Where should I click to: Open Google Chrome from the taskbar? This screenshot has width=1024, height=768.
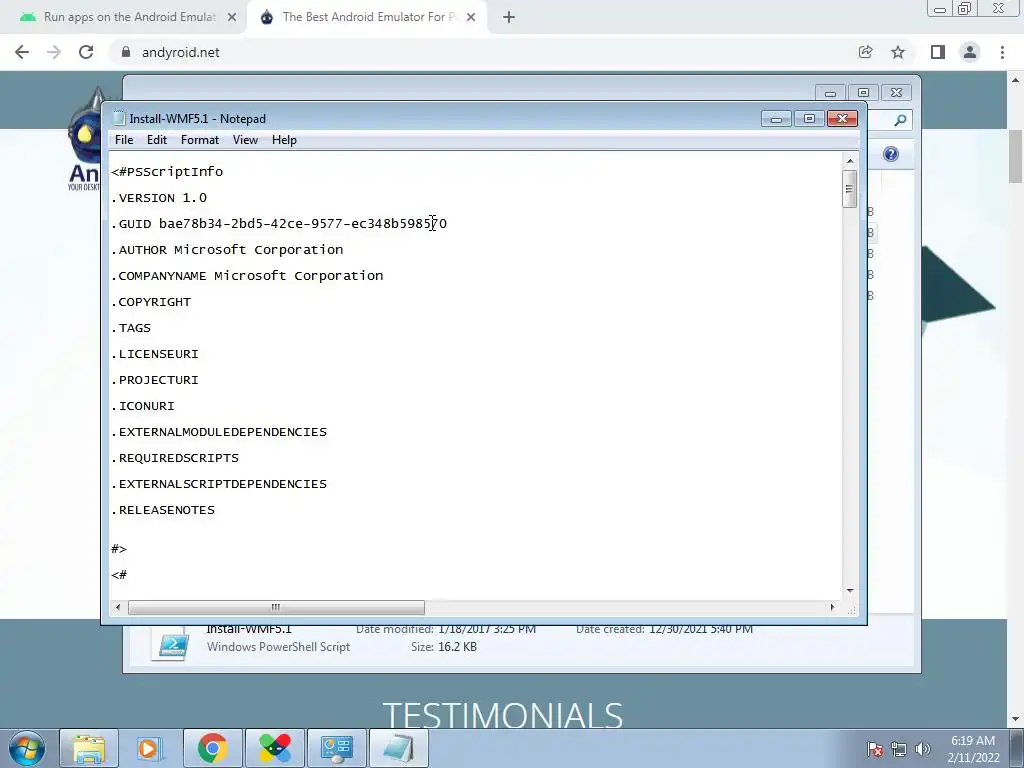pos(212,748)
